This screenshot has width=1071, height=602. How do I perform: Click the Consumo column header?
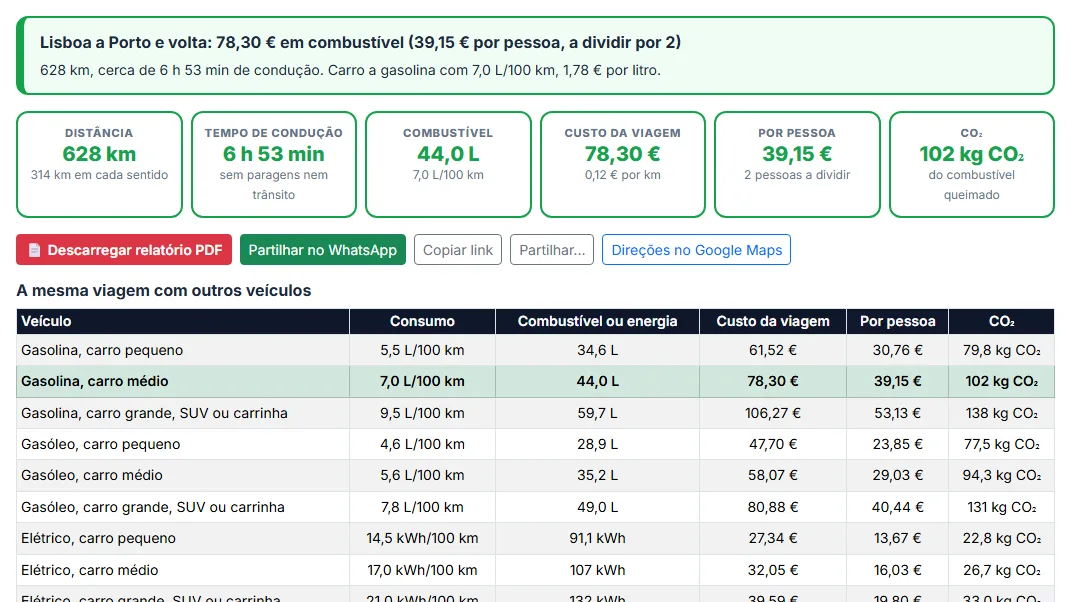pos(422,321)
